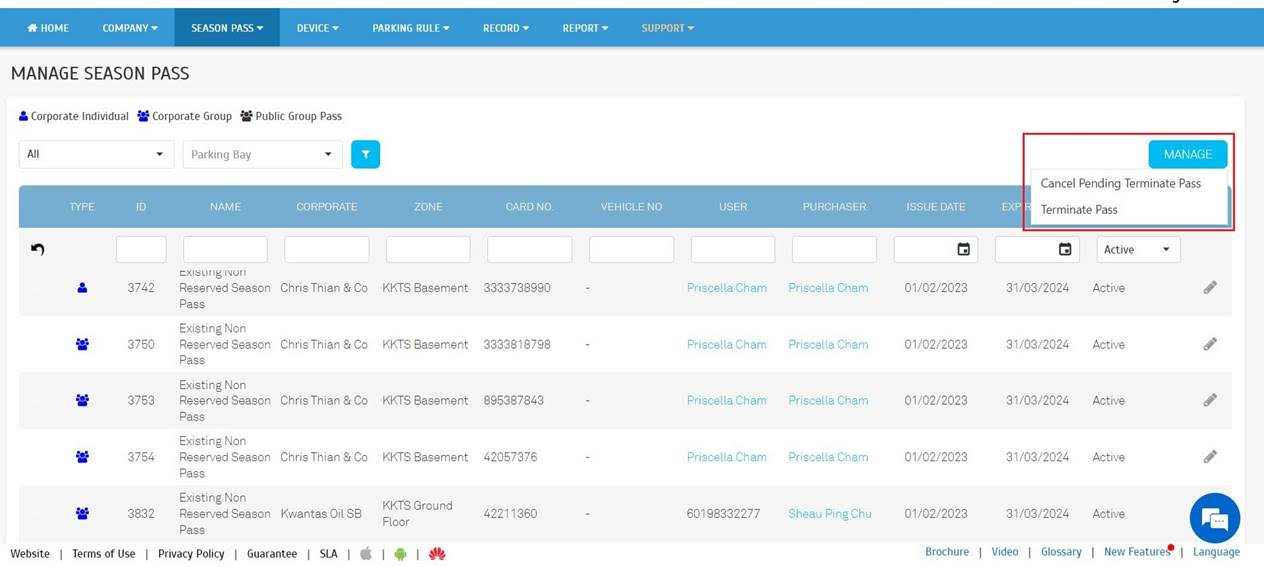Expand the All pass type dropdown

(x=96, y=154)
